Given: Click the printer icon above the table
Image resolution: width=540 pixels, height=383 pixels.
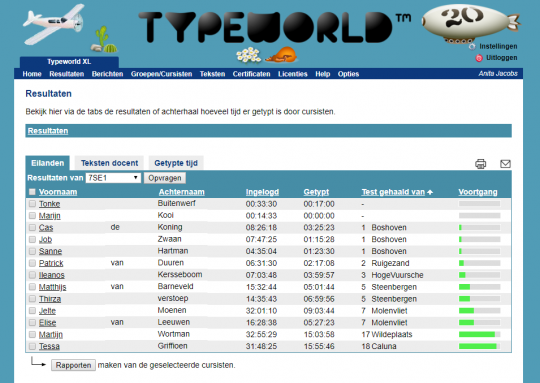Looking at the screenshot, I should pos(480,164).
